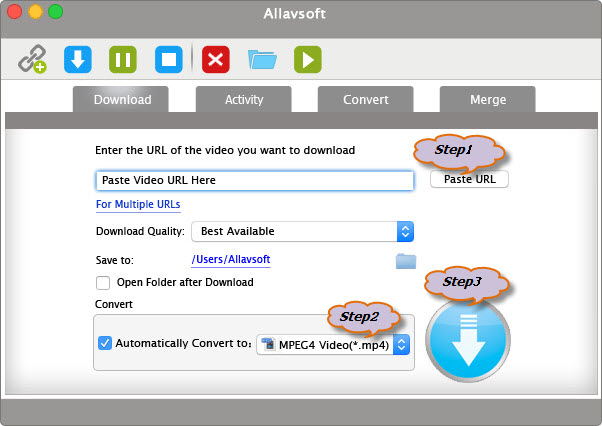Viewport: 602px width, 426px height.
Task: Open the MPEG4 Video format dropdown
Action: coord(333,345)
